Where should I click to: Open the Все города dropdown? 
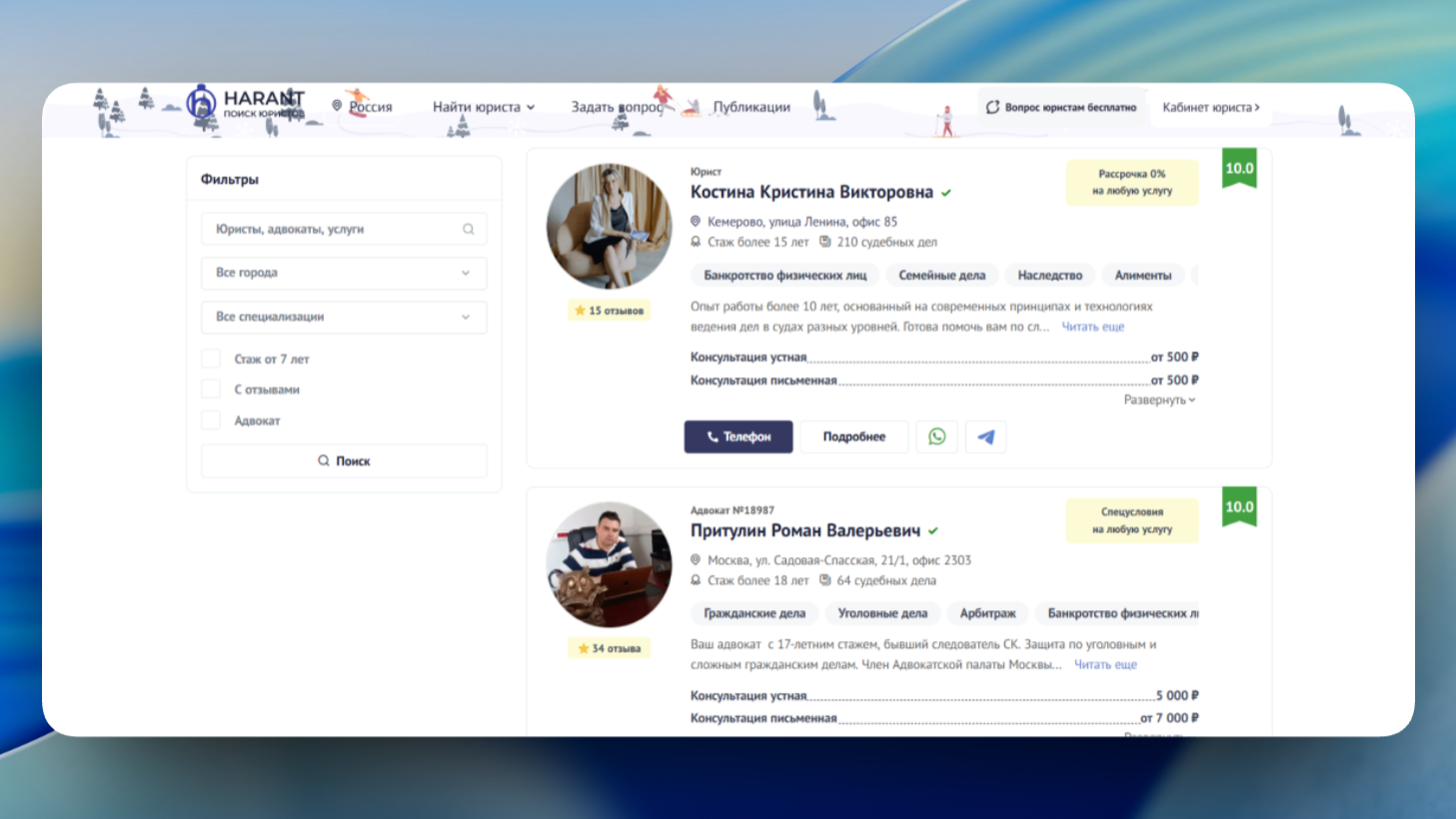pos(344,273)
